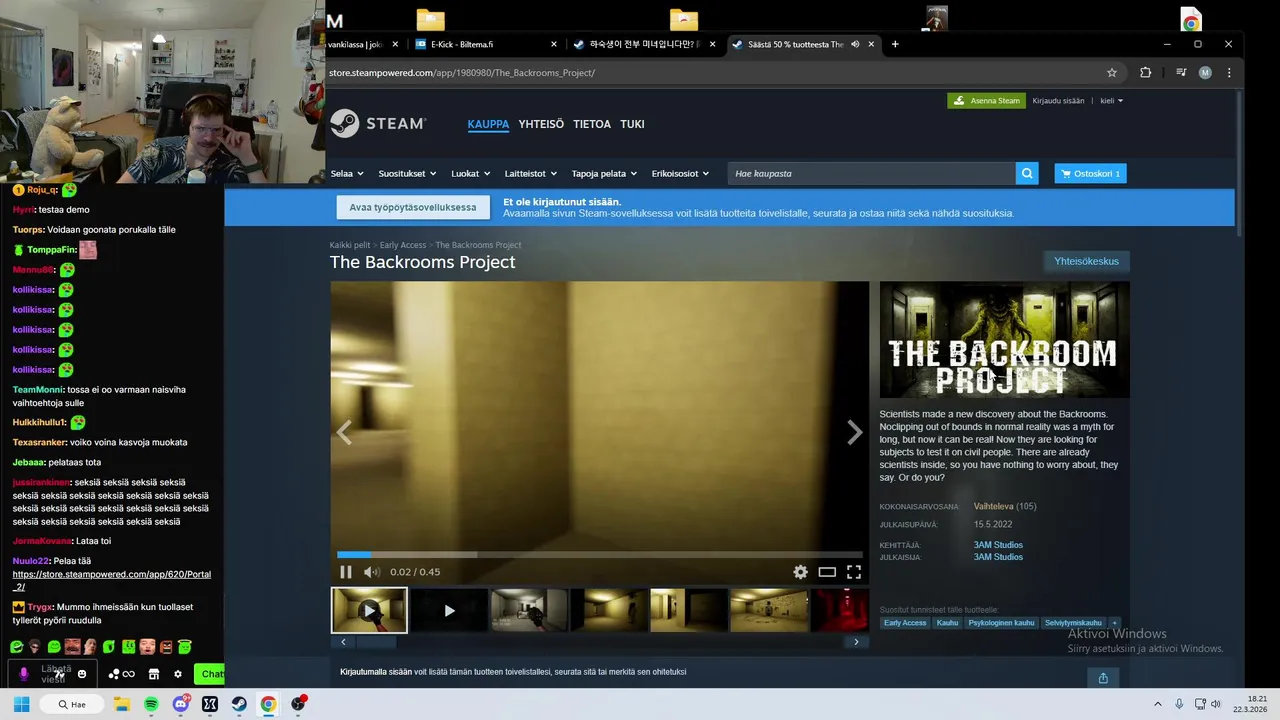Seek along the trailer progress bar
This screenshot has height=720, width=1280.
(x=599, y=554)
